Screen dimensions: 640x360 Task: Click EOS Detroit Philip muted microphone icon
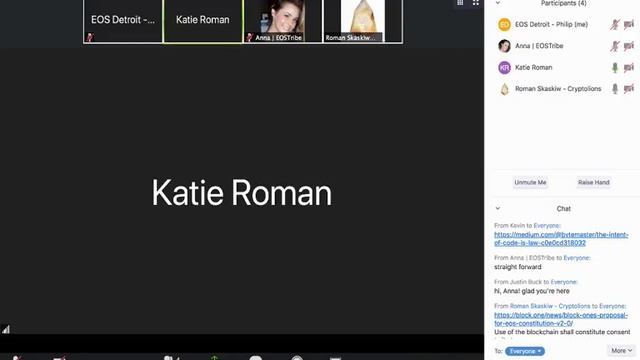click(x=615, y=24)
